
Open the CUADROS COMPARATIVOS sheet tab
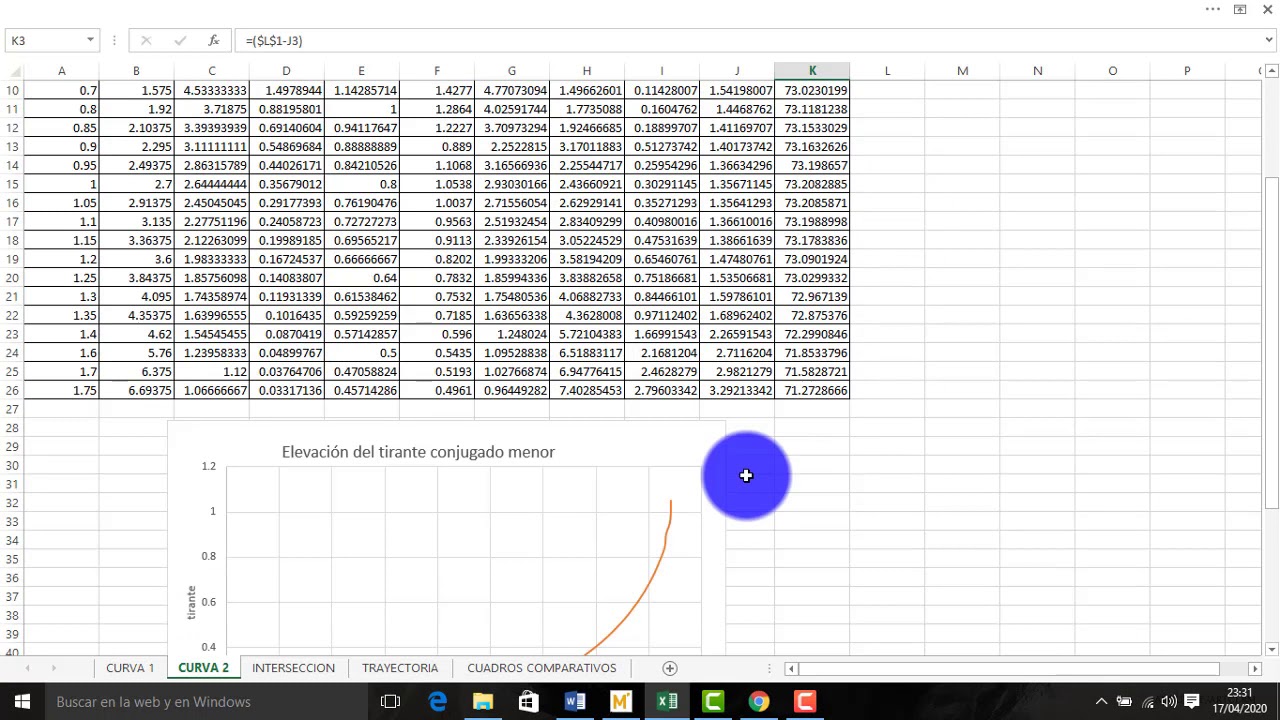(x=542, y=668)
